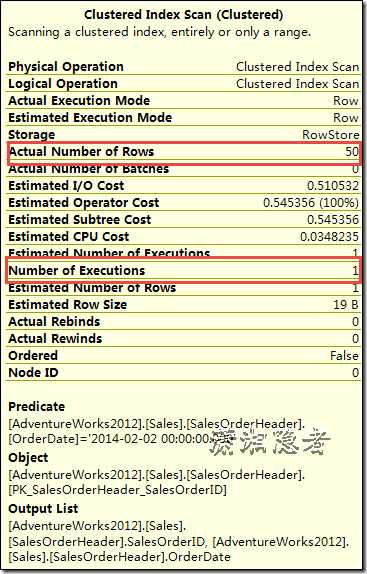This screenshot has width=367, height=574.
Task: Select the Ordered label
Action: [33, 356]
